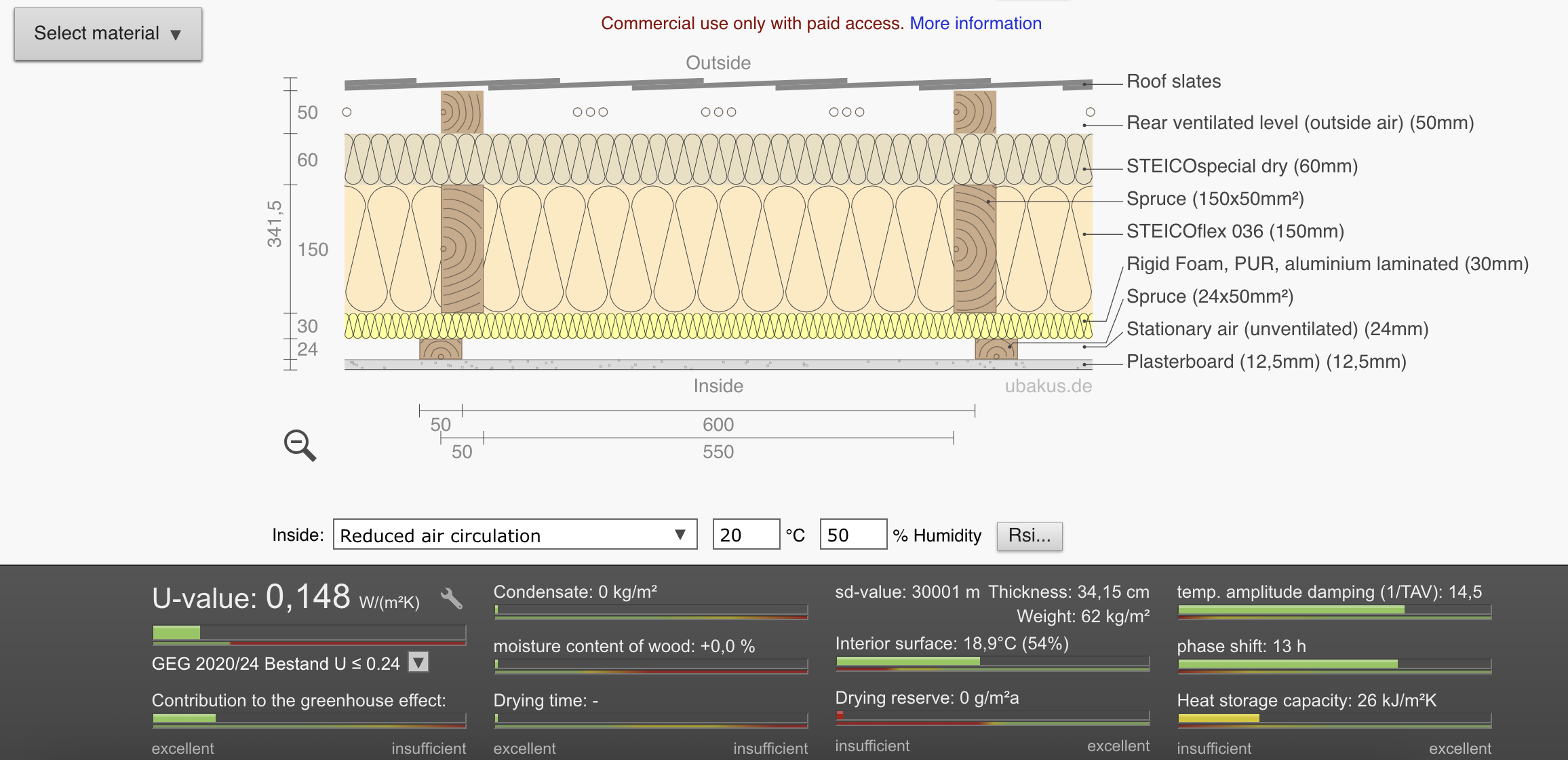Click the U-value green rating bar
Viewport: 1568px width, 760px height.
click(176, 632)
